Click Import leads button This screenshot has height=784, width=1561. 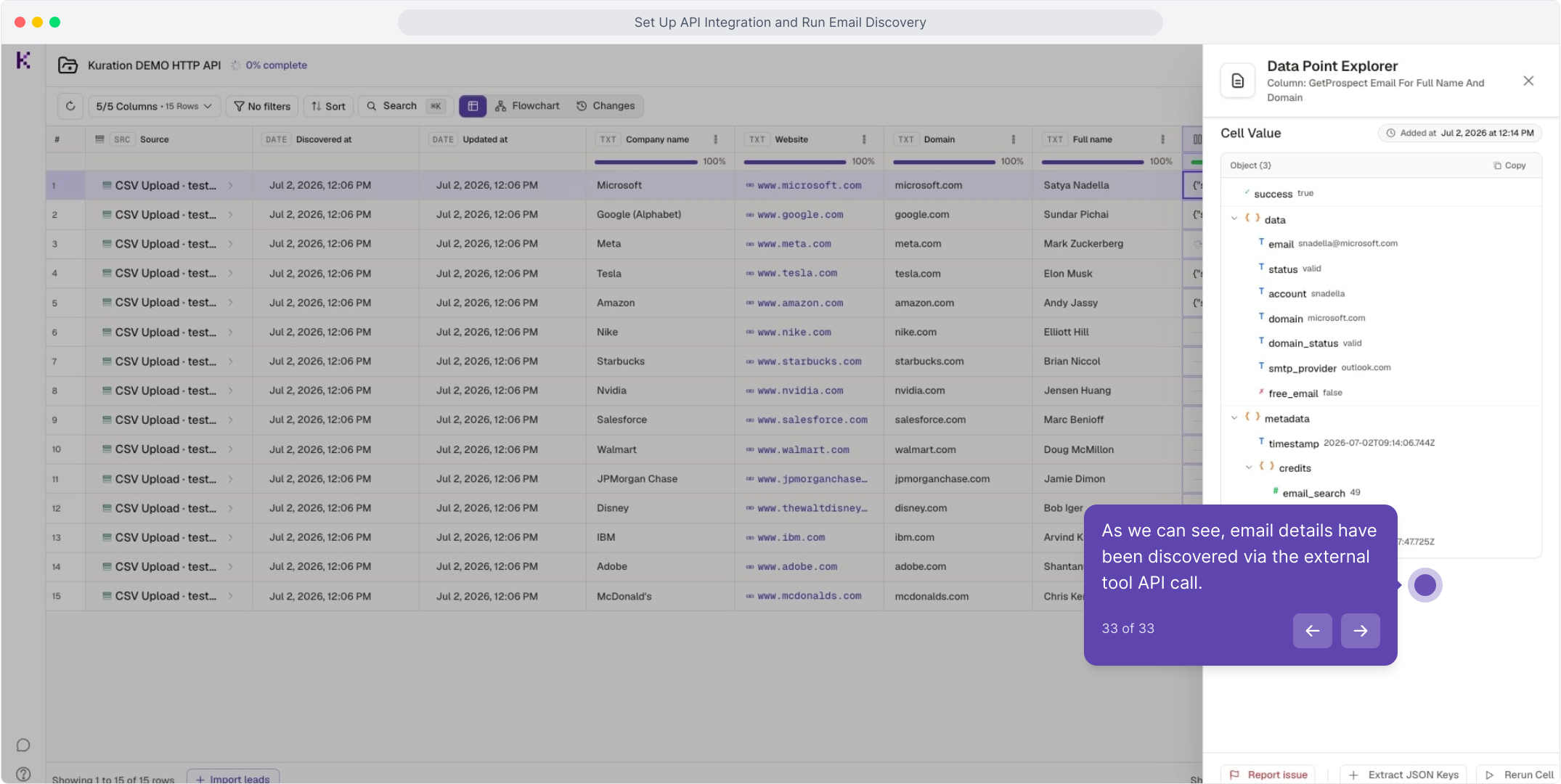click(x=233, y=778)
